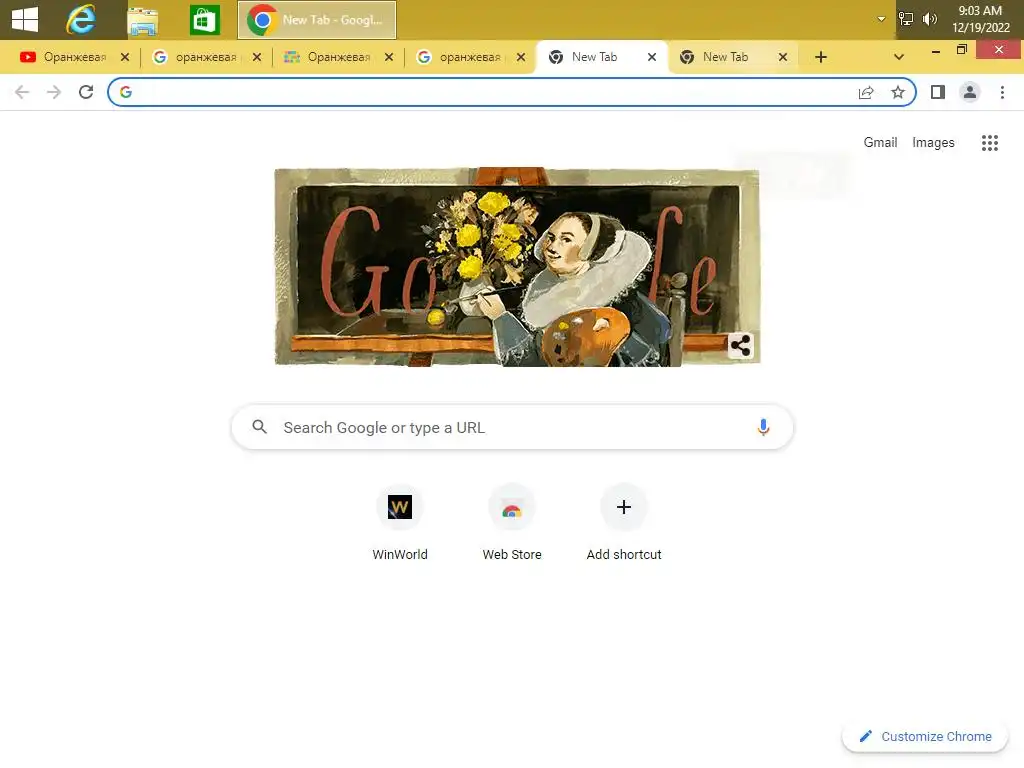Share this page from address bar

pos(866,92)
